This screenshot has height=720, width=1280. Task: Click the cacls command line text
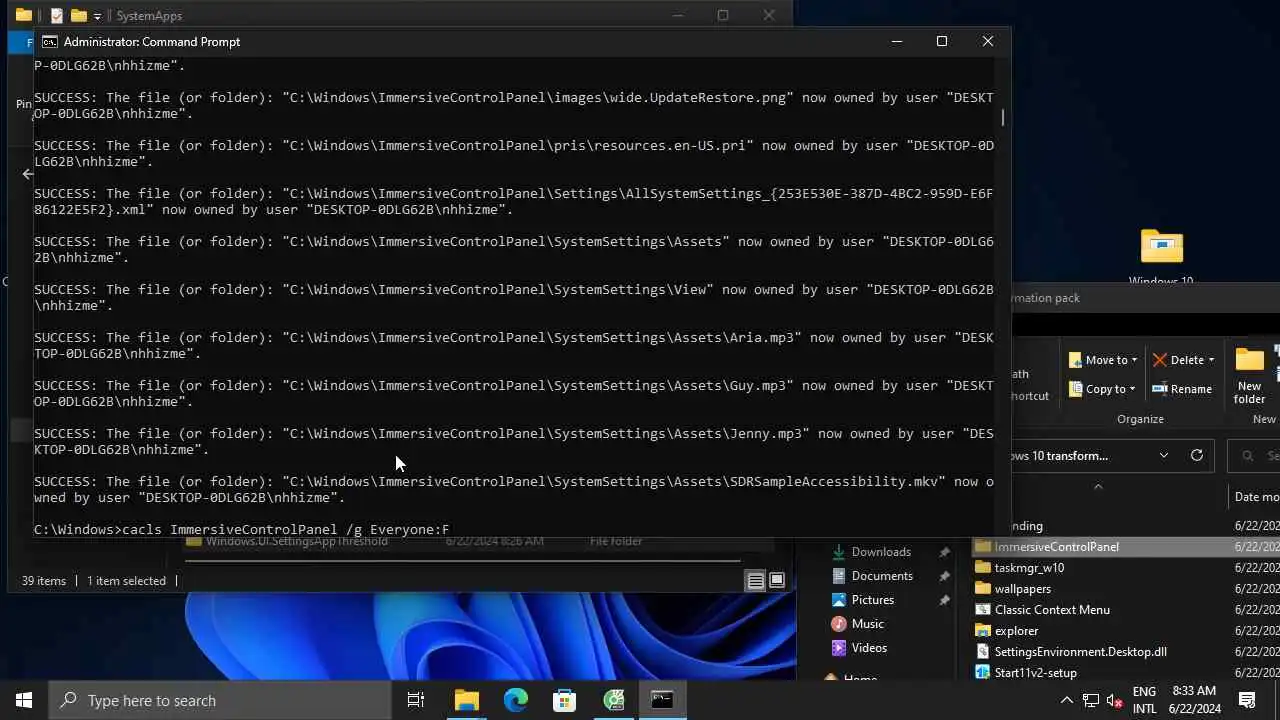286,529
